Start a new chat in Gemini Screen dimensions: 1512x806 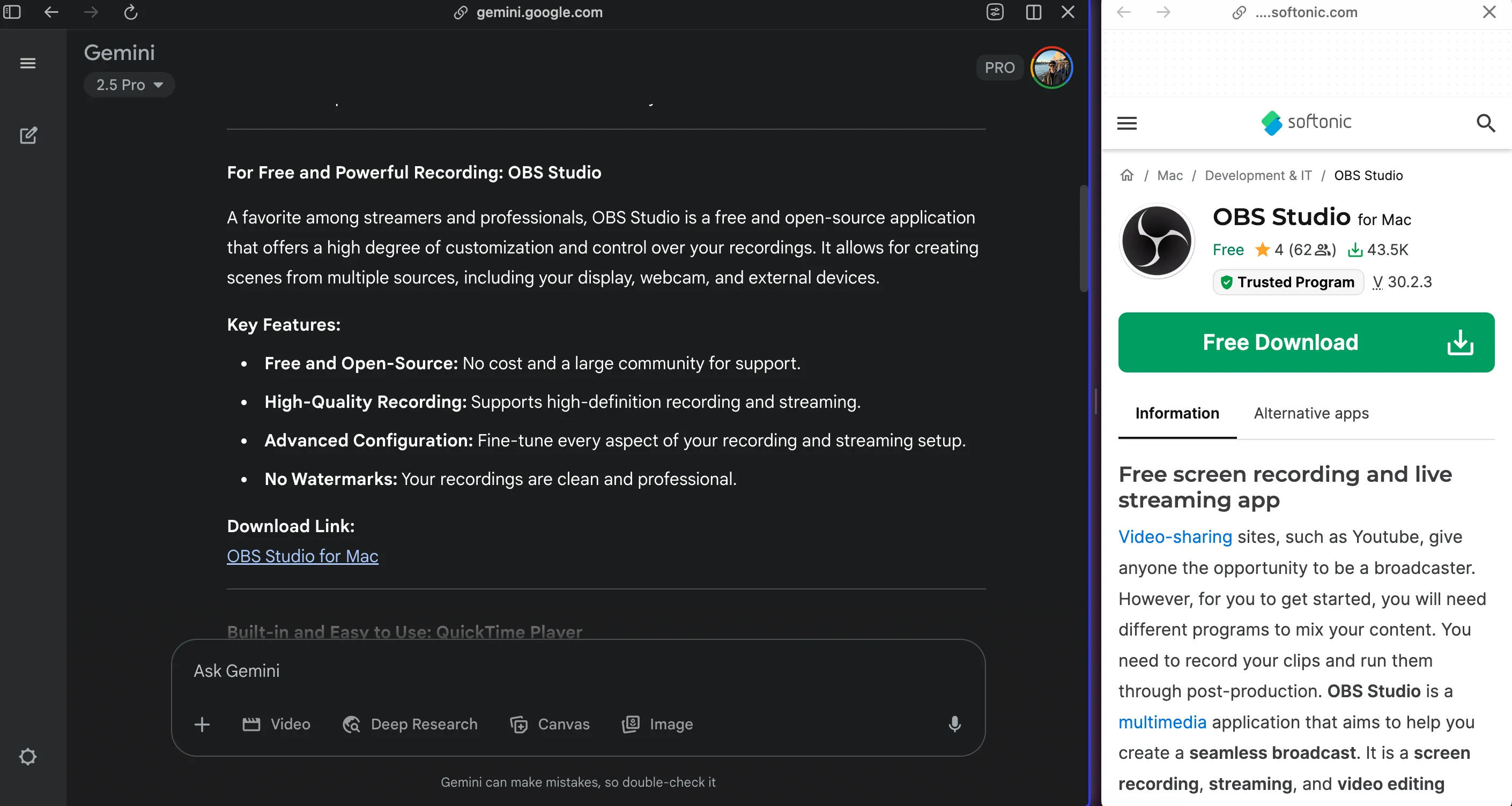tap(27, 136)
